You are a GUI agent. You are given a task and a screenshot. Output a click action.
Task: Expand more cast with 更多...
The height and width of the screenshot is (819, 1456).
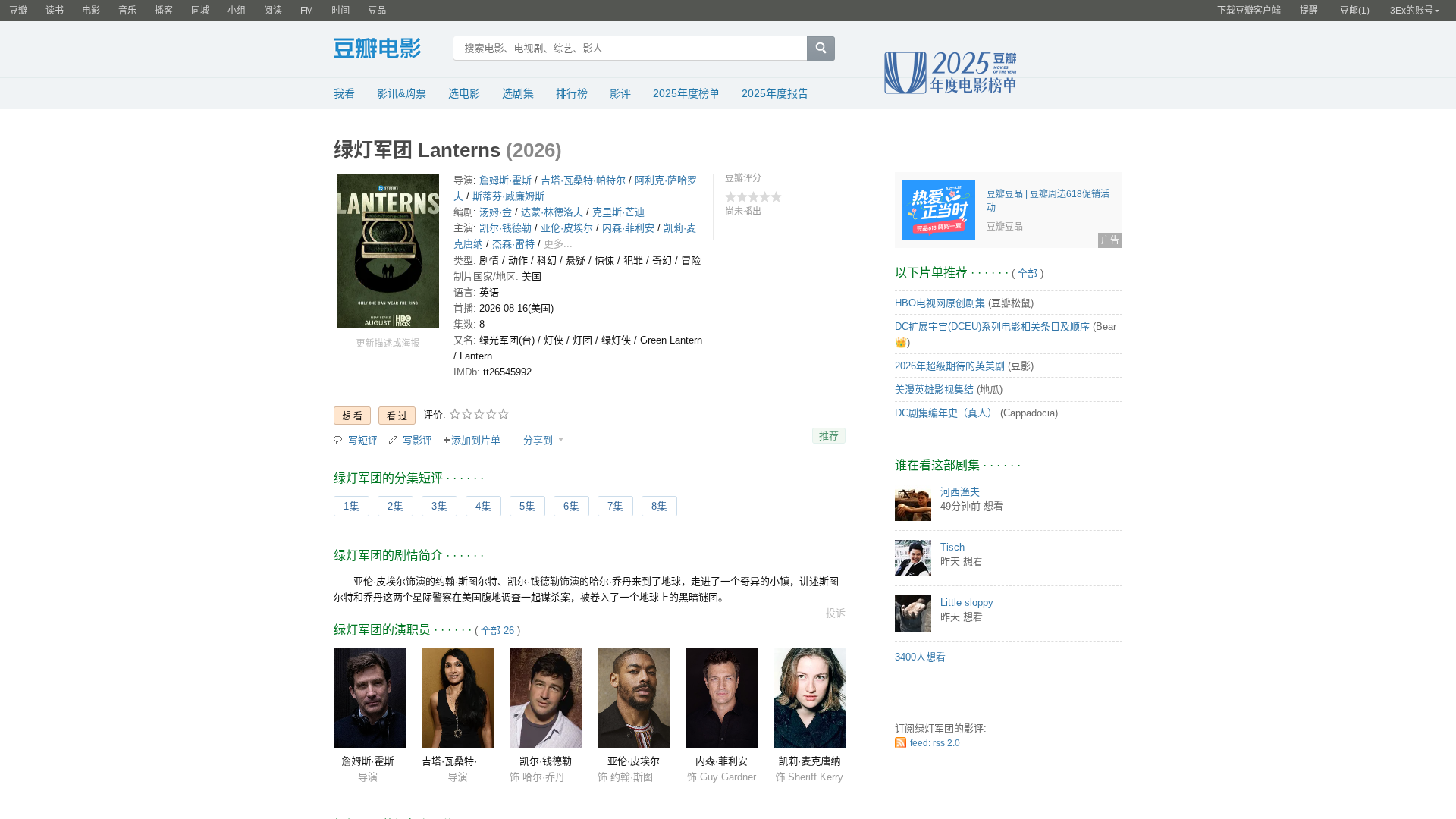coord(558,244)
